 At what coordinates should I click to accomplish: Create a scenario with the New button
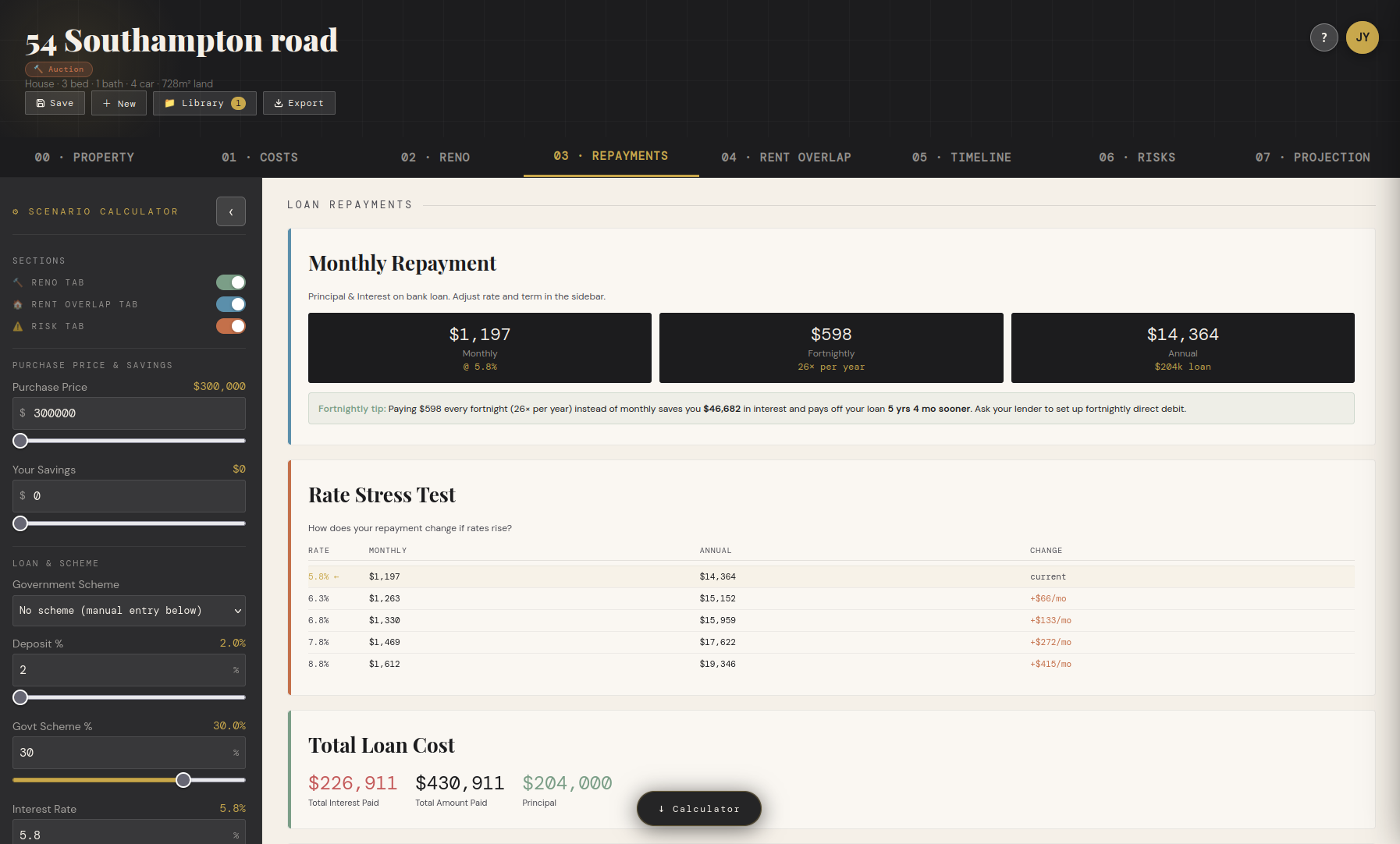pyautogui.click(x=119, y=102)
